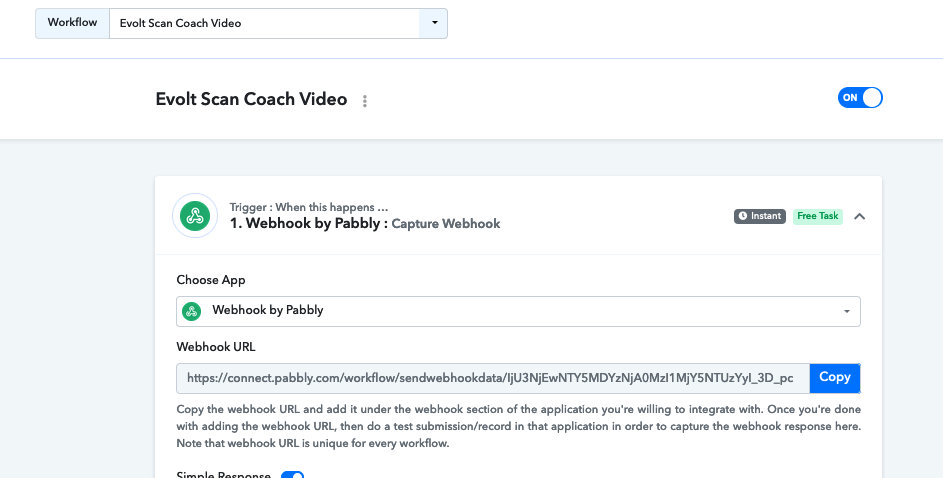The width and height of the screenshot is (943, 478).
Task: Open the Workflow selector dropdown arrow
Action: coord(434,23)
